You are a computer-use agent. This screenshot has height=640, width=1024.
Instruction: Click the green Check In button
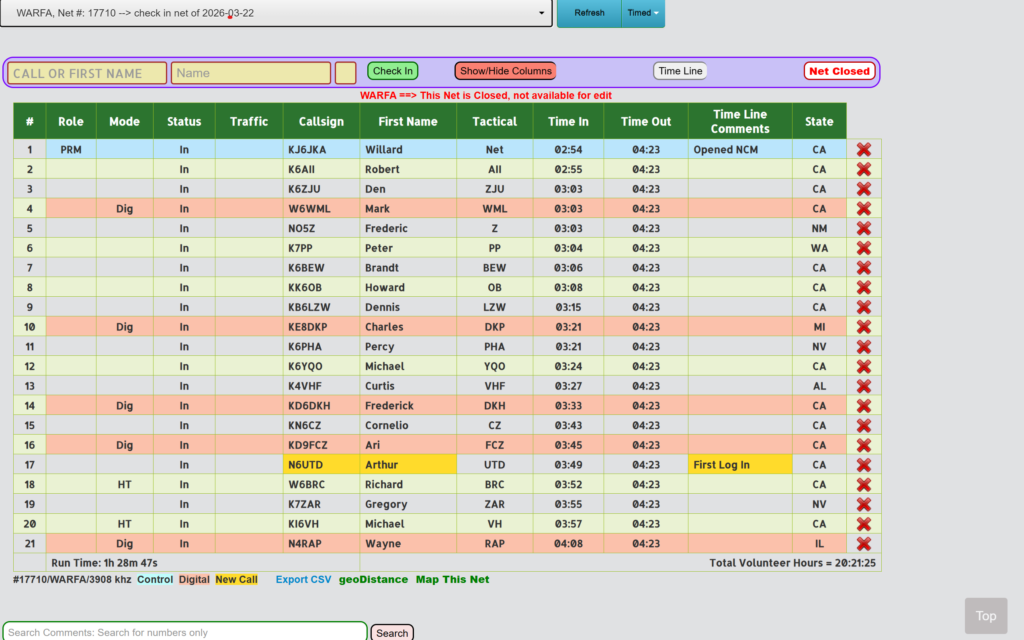(x=392, y=71)
